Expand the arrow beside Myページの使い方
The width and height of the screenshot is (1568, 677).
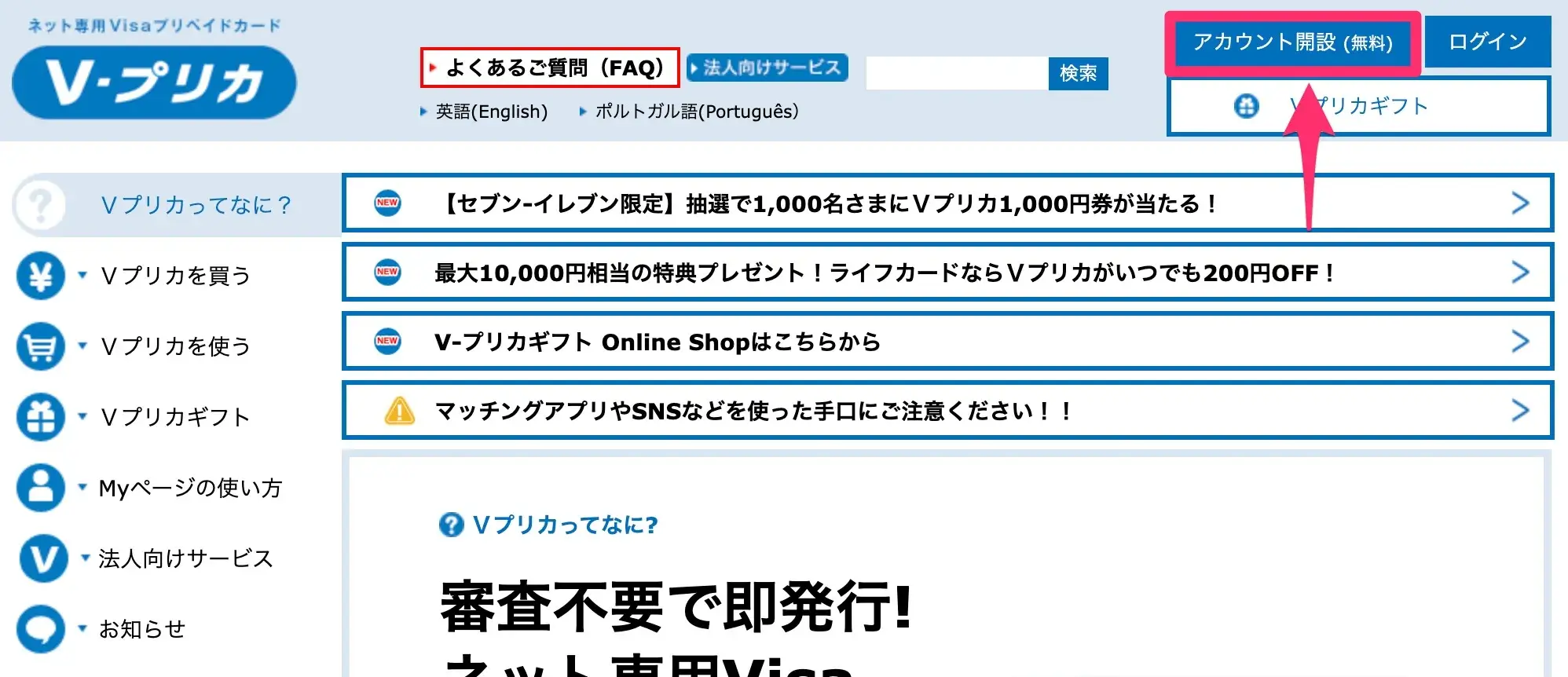coord(82,487)
